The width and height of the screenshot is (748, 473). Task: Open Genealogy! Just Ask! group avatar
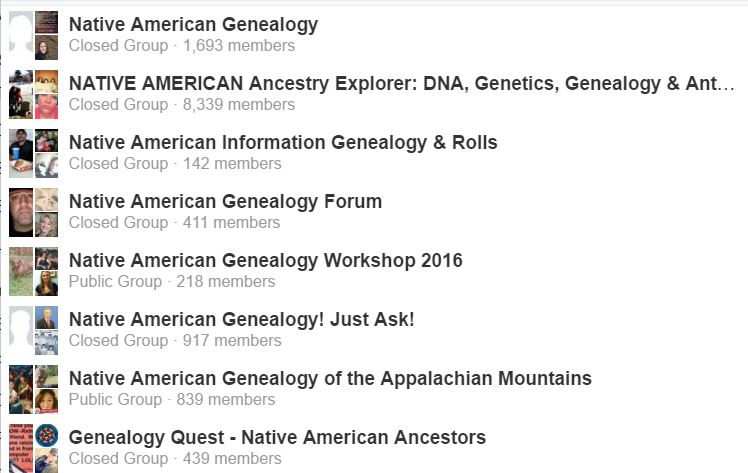[x=33, y=330]
